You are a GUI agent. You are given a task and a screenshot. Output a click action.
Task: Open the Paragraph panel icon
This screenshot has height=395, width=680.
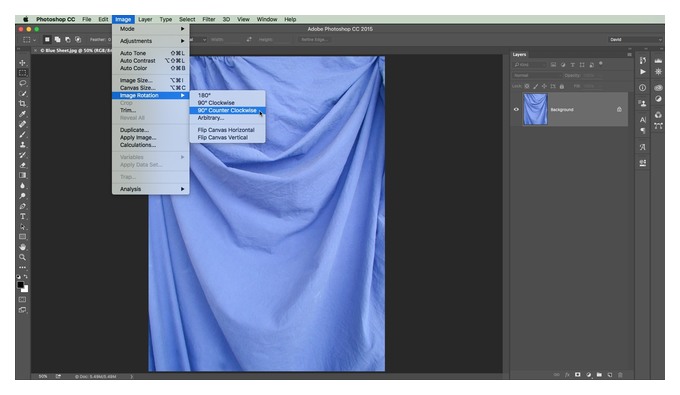[643, 131]
